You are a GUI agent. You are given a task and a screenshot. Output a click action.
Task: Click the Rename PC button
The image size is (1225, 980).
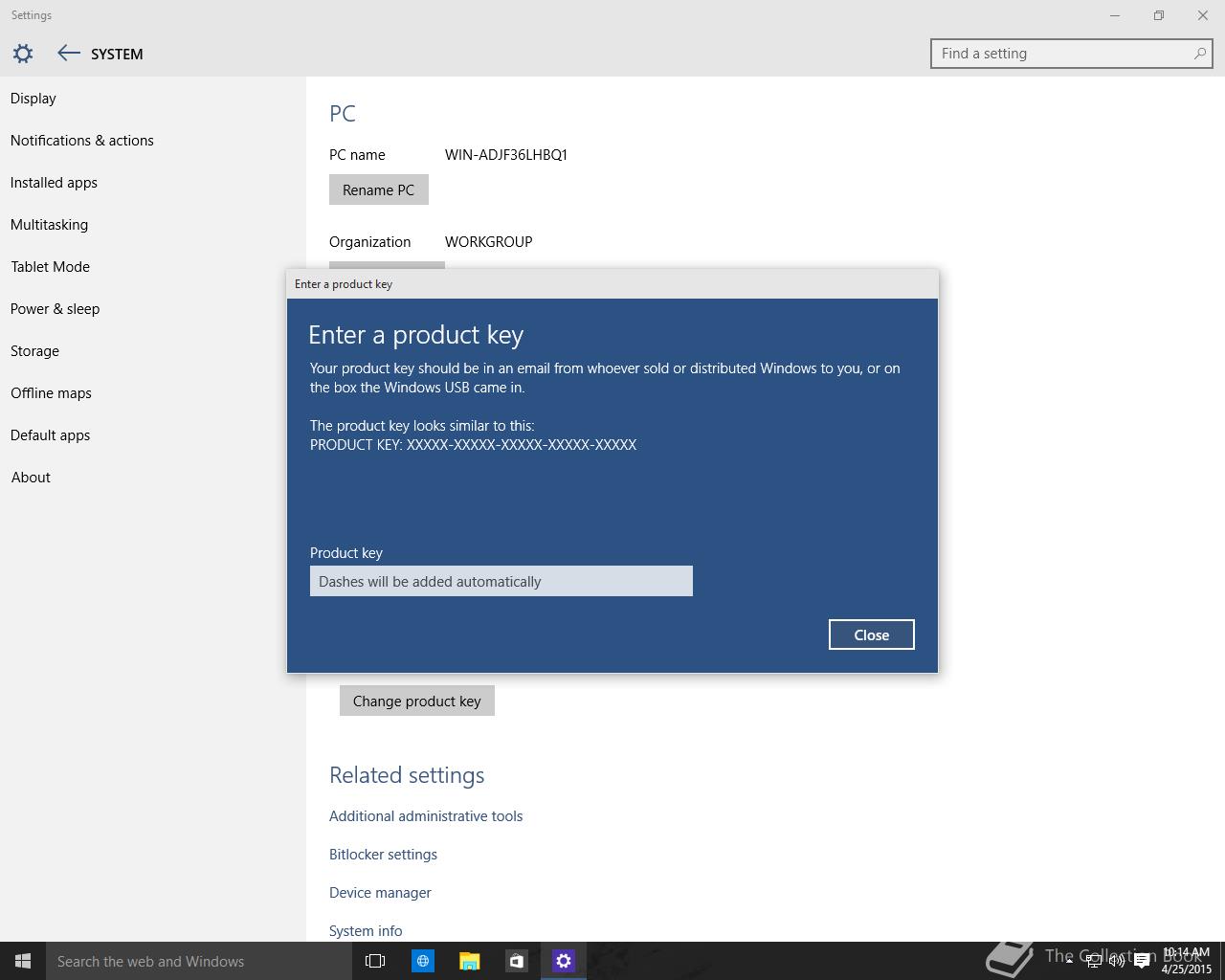pos(379,189)
